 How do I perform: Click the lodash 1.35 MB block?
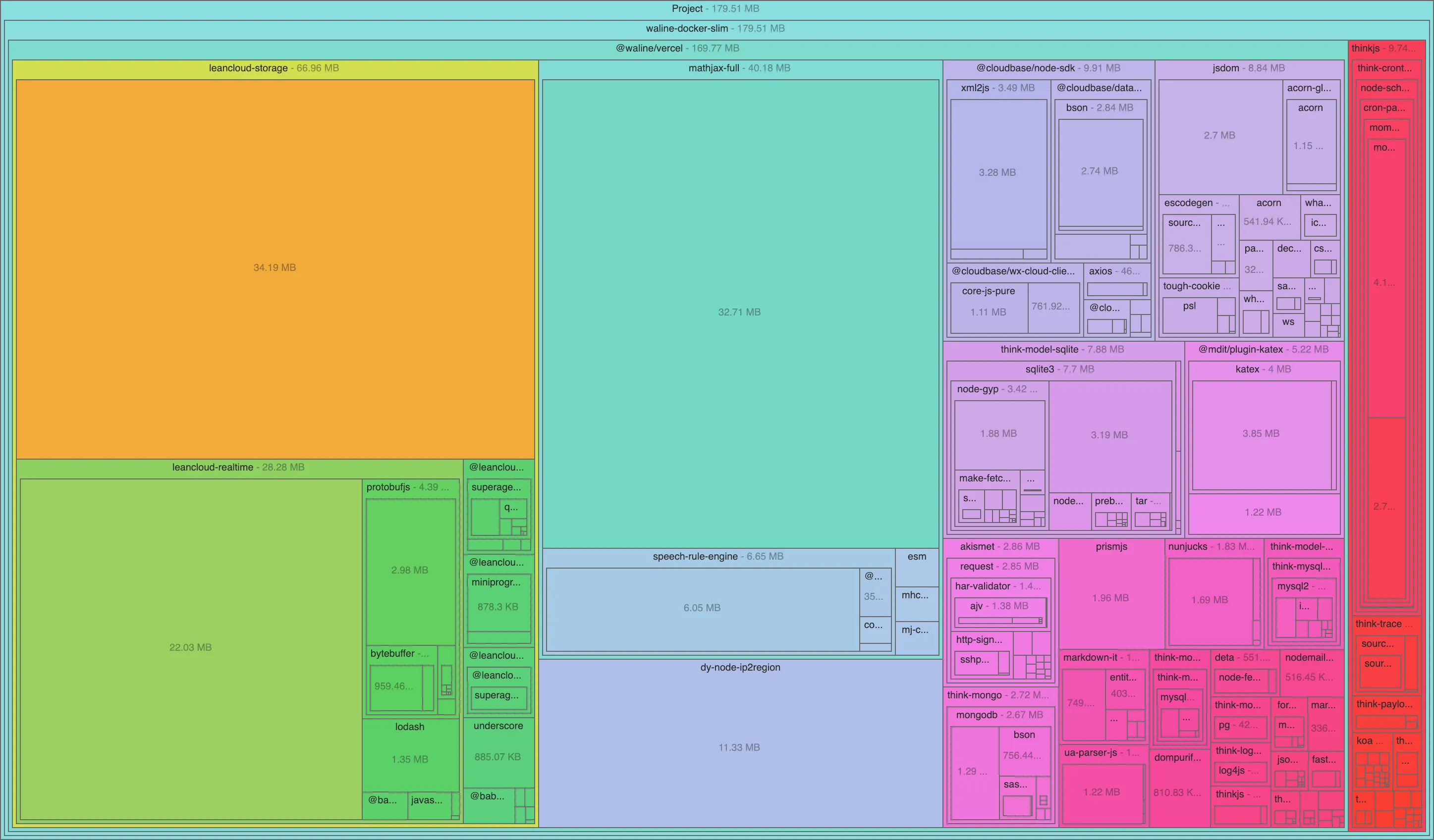(410, 759)
